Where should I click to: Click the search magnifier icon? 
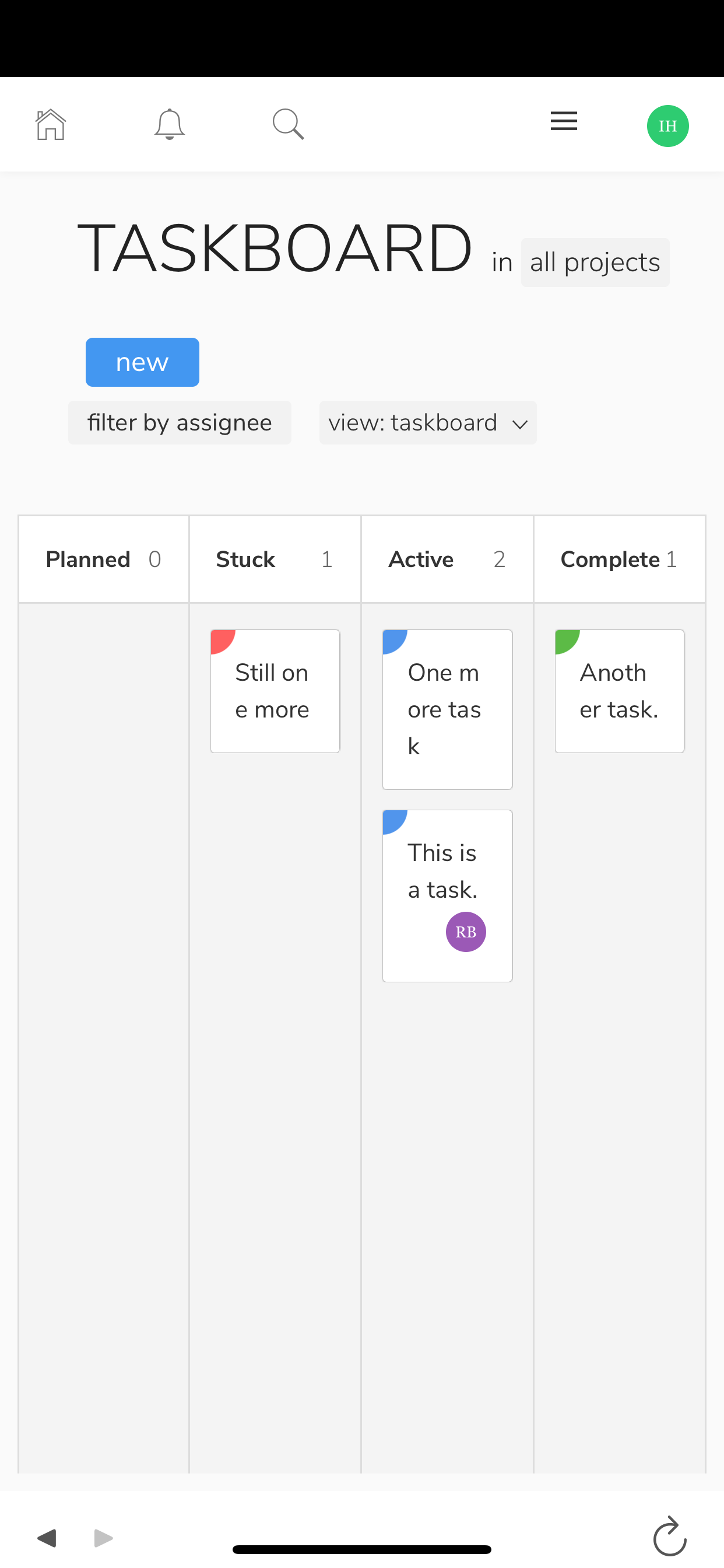tap(289, 125)
